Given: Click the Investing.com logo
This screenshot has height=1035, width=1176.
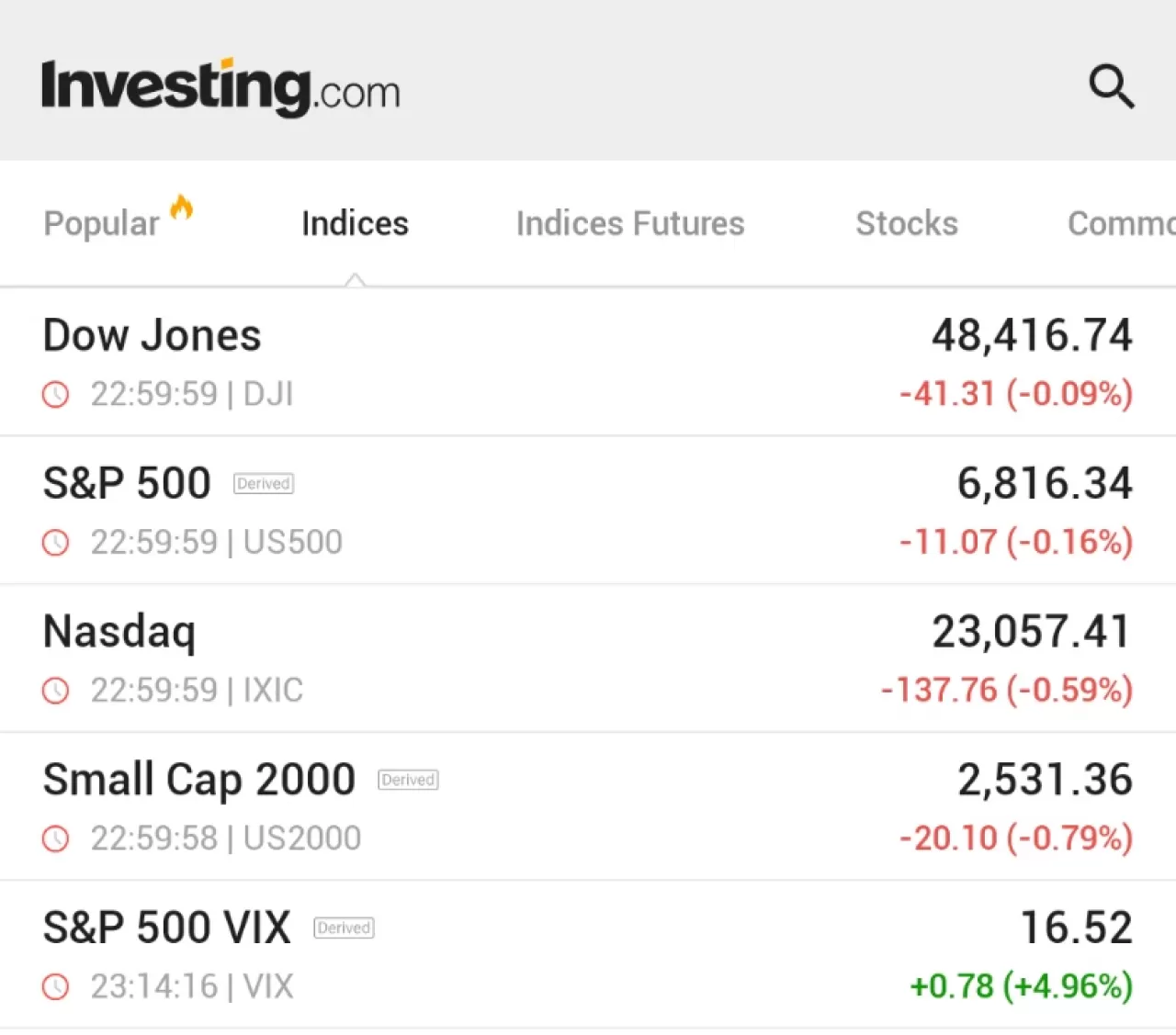Looking at the screenshot, I should (220, 88).
